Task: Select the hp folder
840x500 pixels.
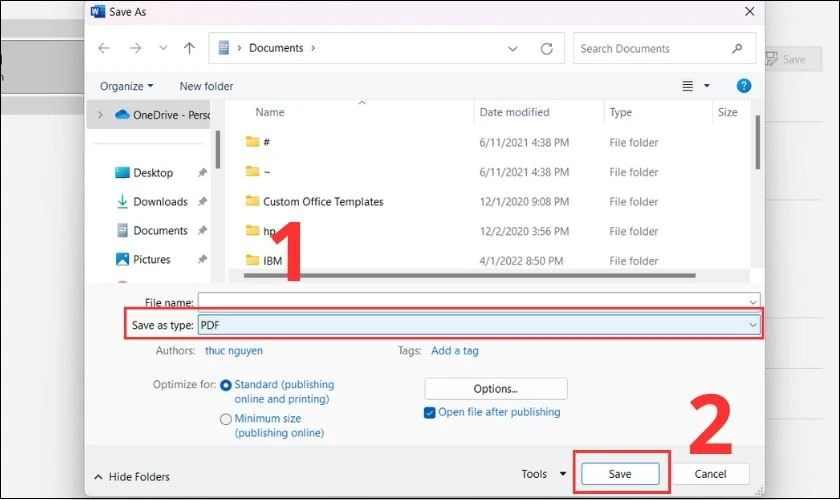Action: pyautogui.click(x=261, y=231)
